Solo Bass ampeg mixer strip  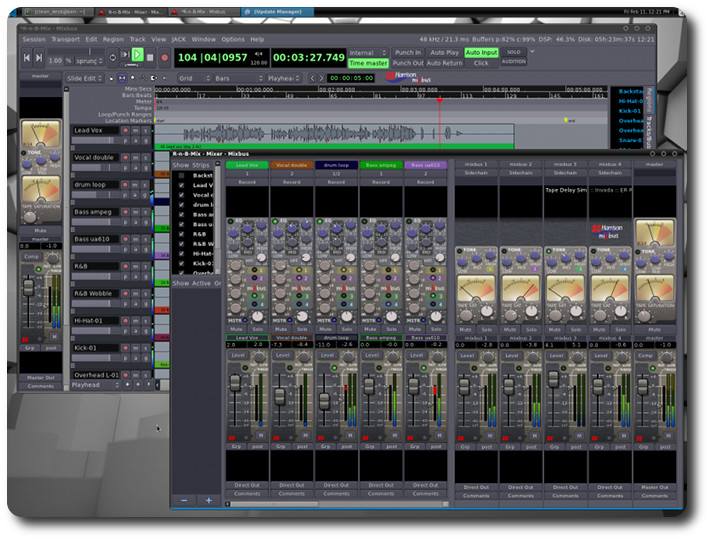click(392, 329)
